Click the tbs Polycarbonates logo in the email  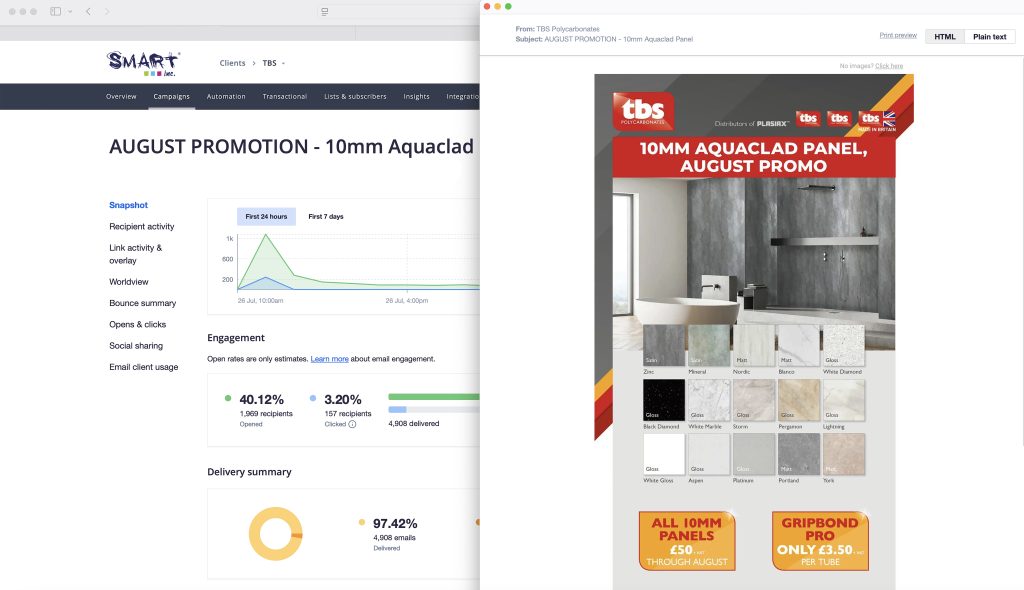(x=643, y=110)
